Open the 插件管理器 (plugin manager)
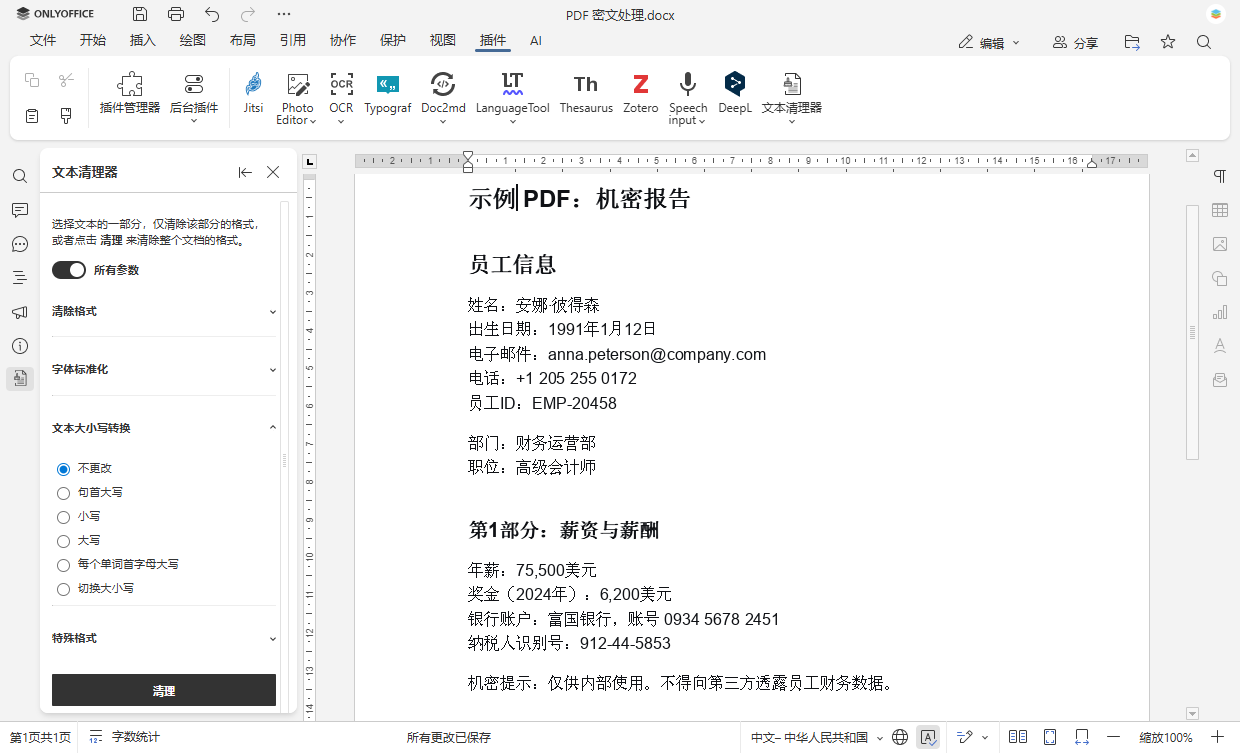Viewport: 1240px width, 753px height. point(128,97)
